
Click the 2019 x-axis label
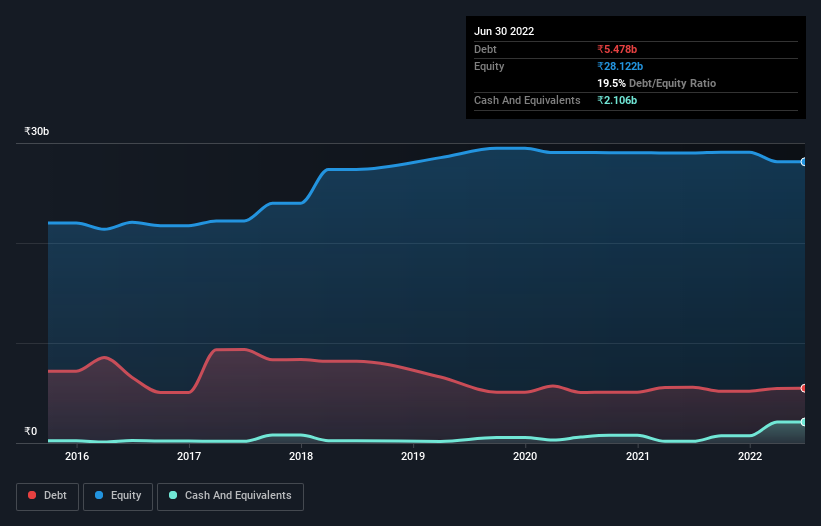coord(413,456)
